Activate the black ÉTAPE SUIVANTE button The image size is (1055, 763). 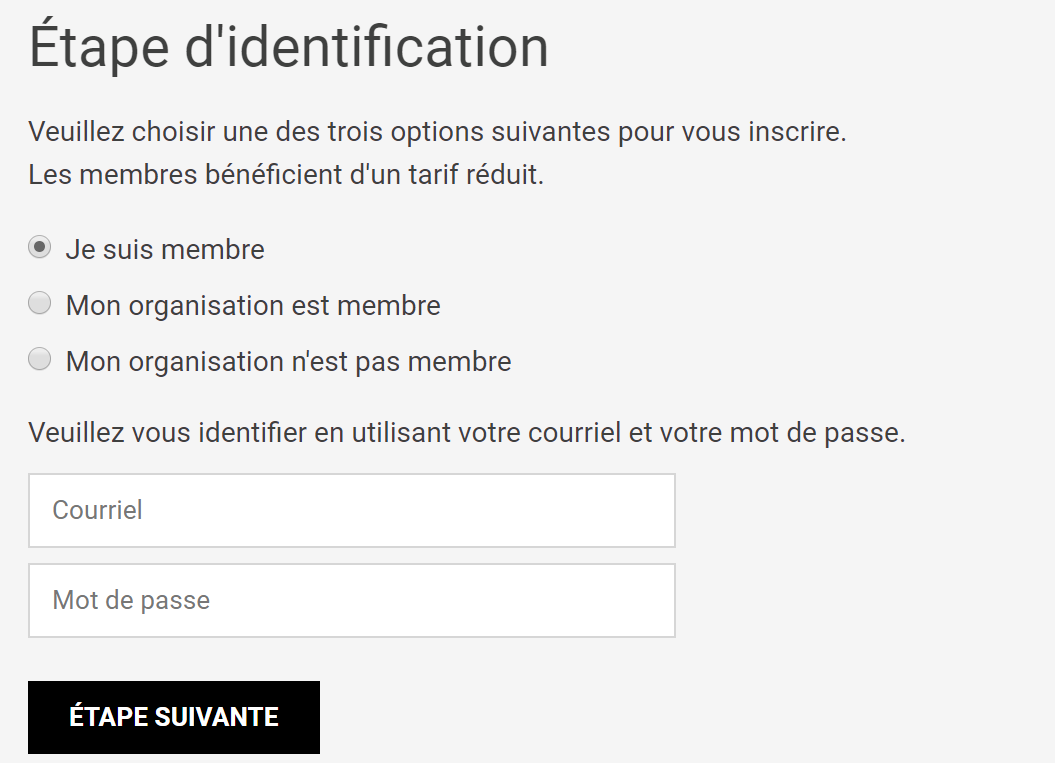(173, 716)
